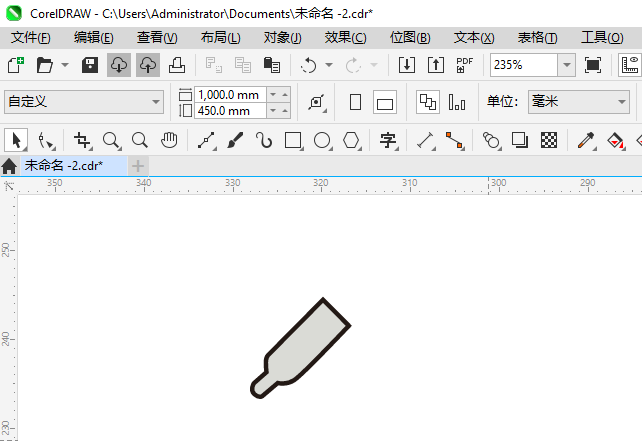642x441 pixels.
Task: Click the cloud upload icon
Action: pyautogui.click(x=148, y=65)
